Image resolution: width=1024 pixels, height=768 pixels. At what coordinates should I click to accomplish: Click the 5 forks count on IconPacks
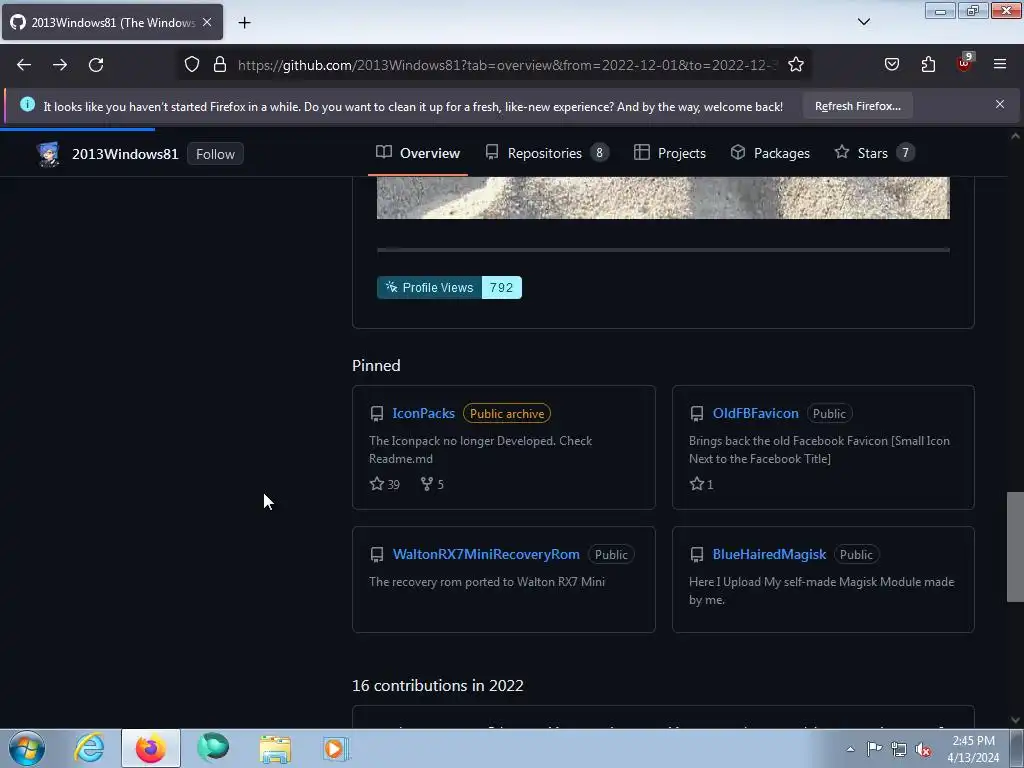(x=432, y=484)
